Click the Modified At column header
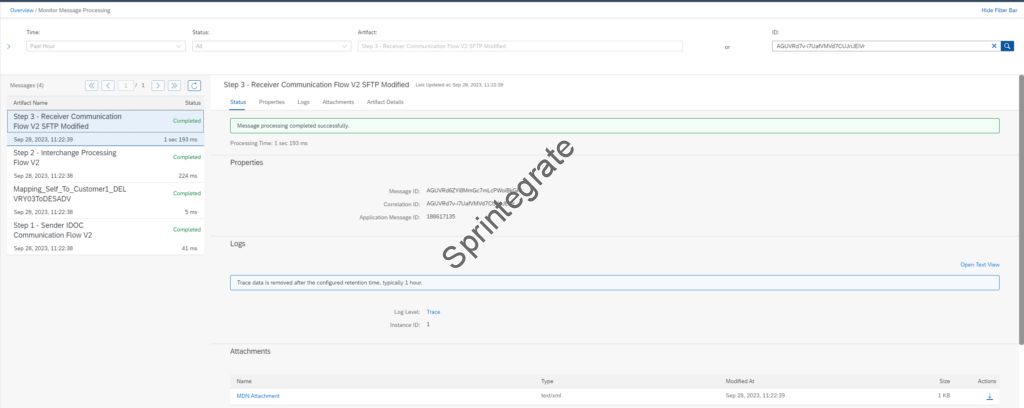 coord(740,381)
